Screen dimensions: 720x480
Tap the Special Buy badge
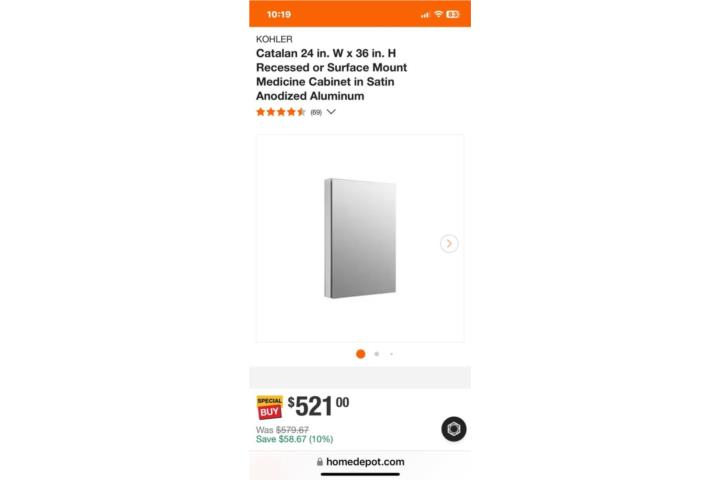(270, 407)
